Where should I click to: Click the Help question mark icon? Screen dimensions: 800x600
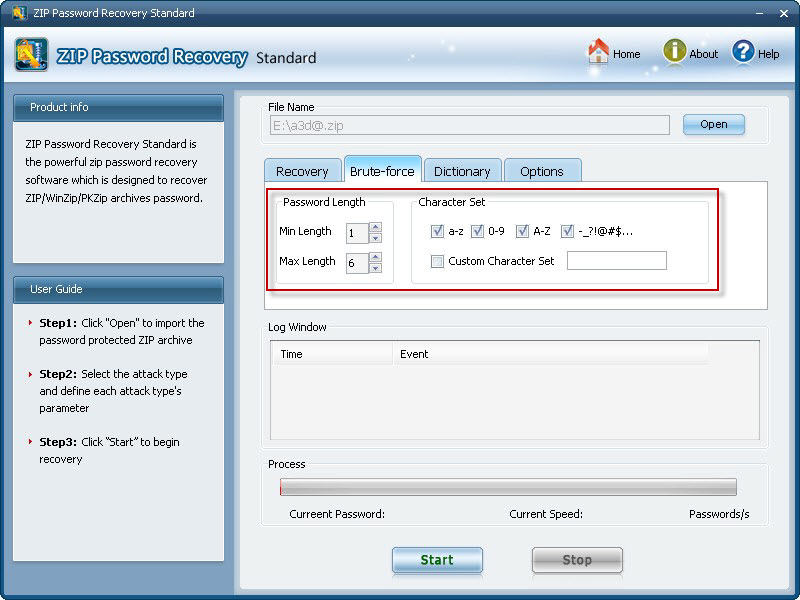743,52
